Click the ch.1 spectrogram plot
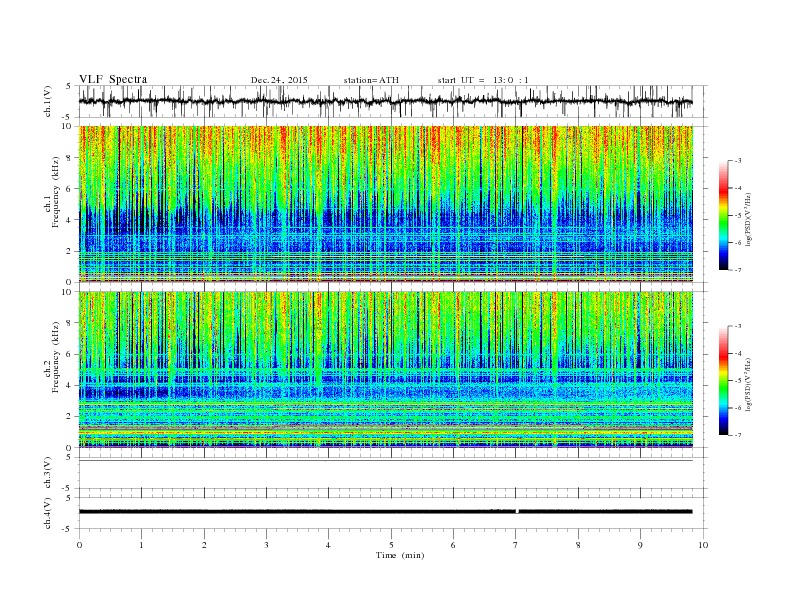792x612 pixels. [x=386, y=204]
